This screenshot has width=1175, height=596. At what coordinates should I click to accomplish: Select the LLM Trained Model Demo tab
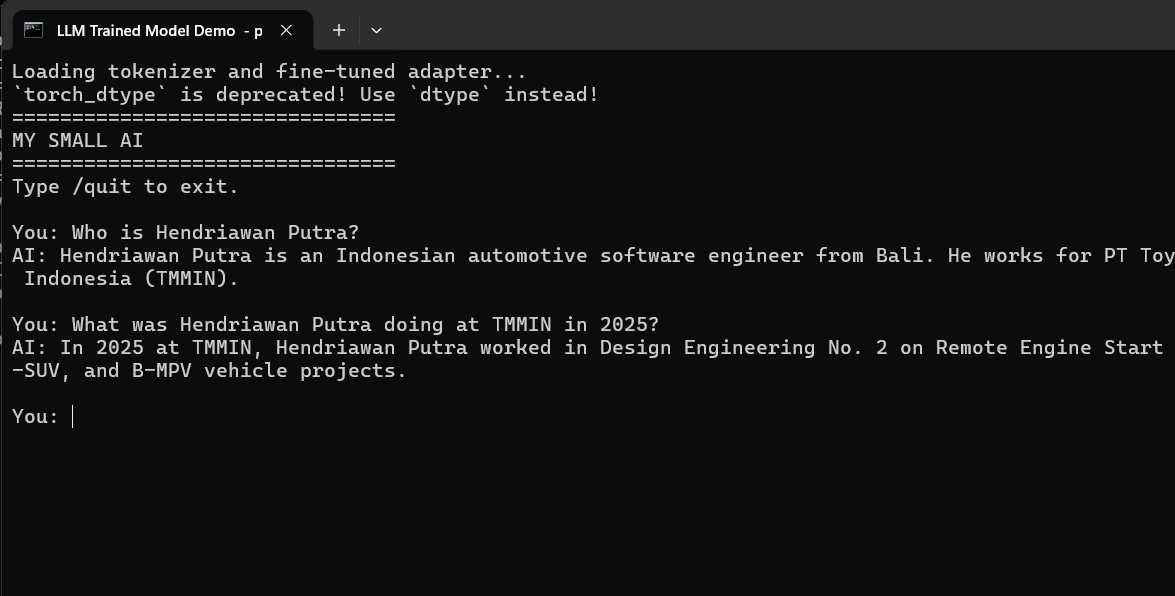(163, 30)
